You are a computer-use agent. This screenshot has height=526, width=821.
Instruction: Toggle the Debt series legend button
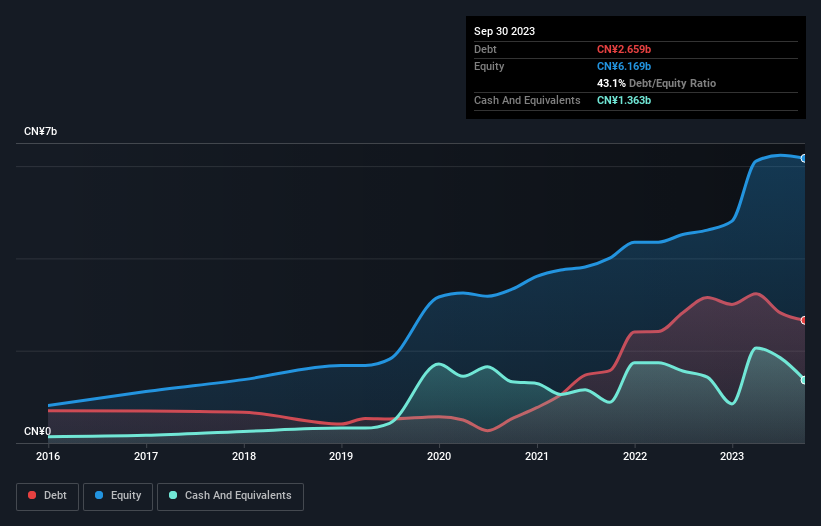(x=47, y=496)
